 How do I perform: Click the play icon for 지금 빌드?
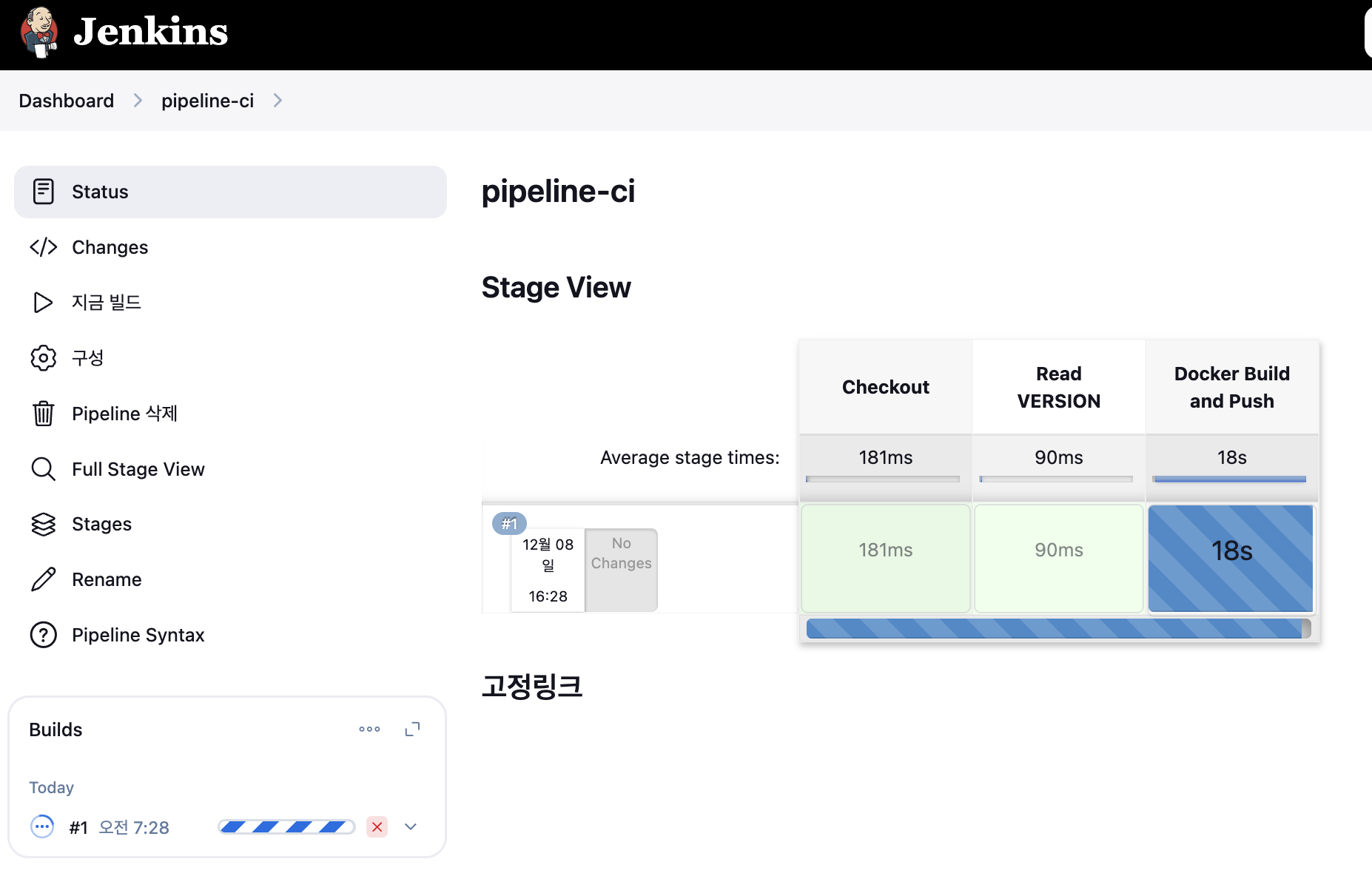point(44,303)
